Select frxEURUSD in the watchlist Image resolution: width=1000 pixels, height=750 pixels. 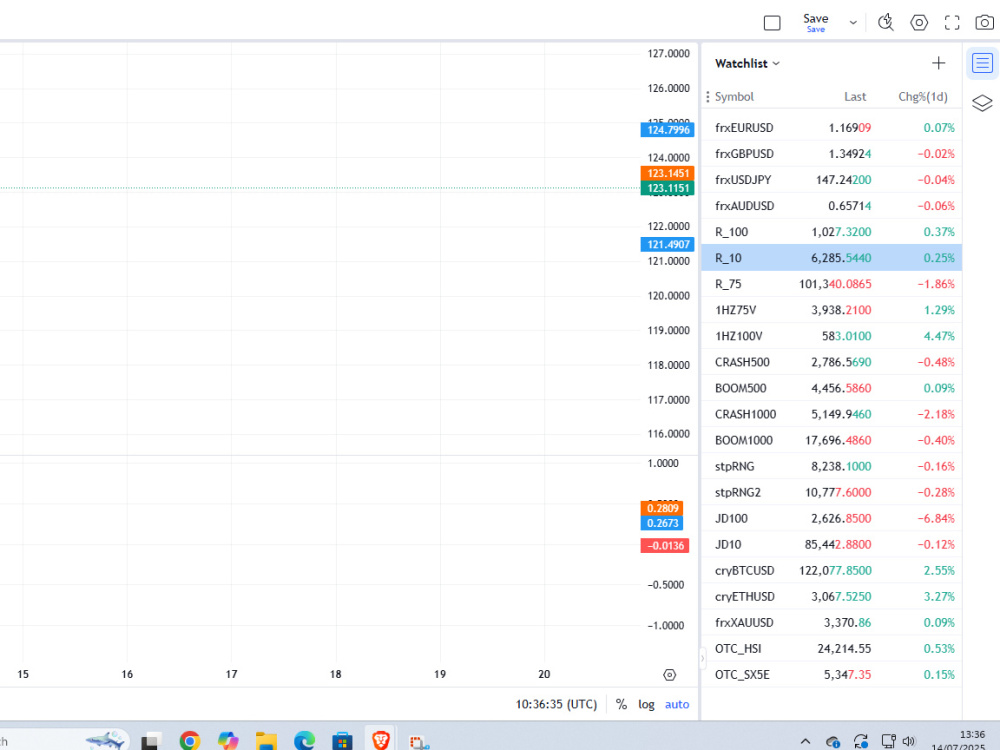(831, 128)
